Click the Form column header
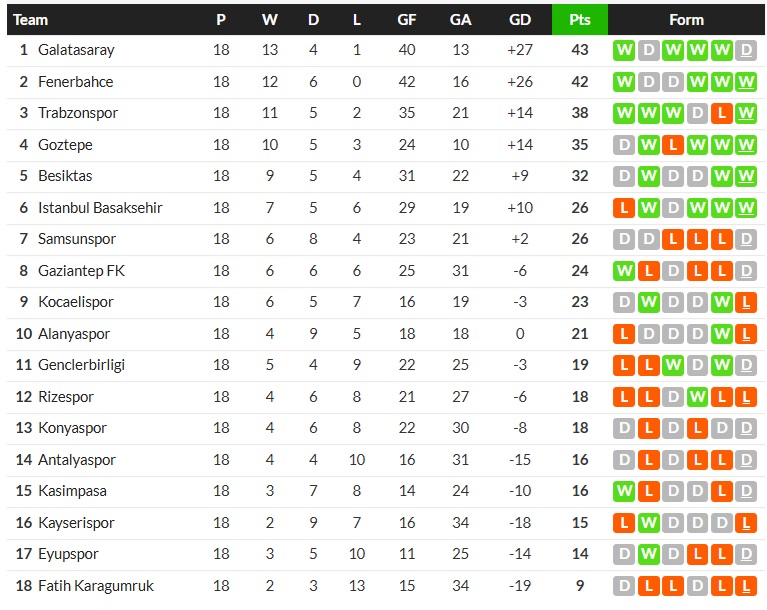Screen dimensions: 767x610 686,20
